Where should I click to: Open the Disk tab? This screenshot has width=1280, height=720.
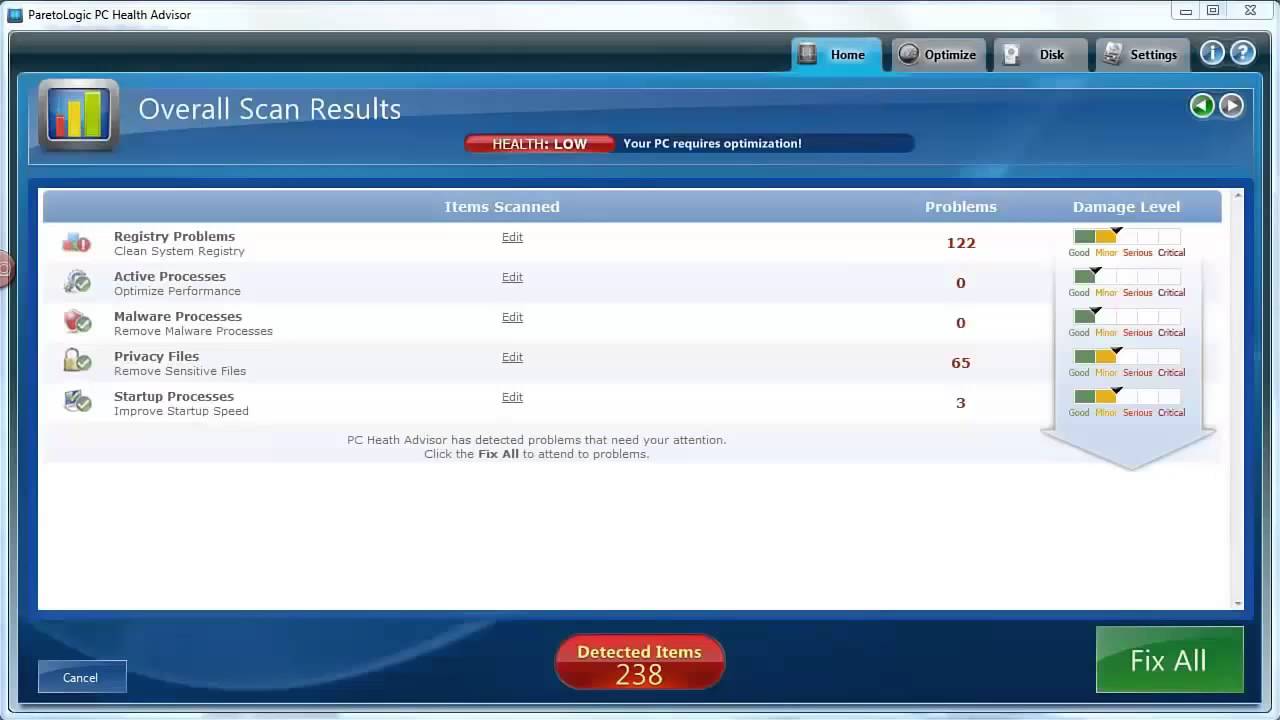(1040, 55)
